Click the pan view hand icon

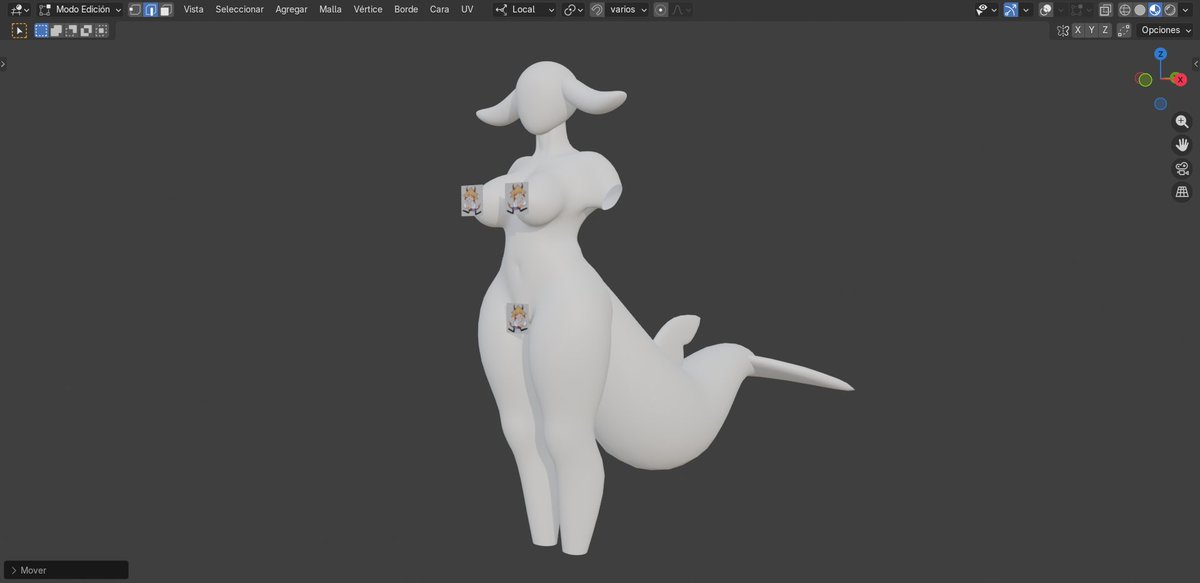[x=1182, y=144]
